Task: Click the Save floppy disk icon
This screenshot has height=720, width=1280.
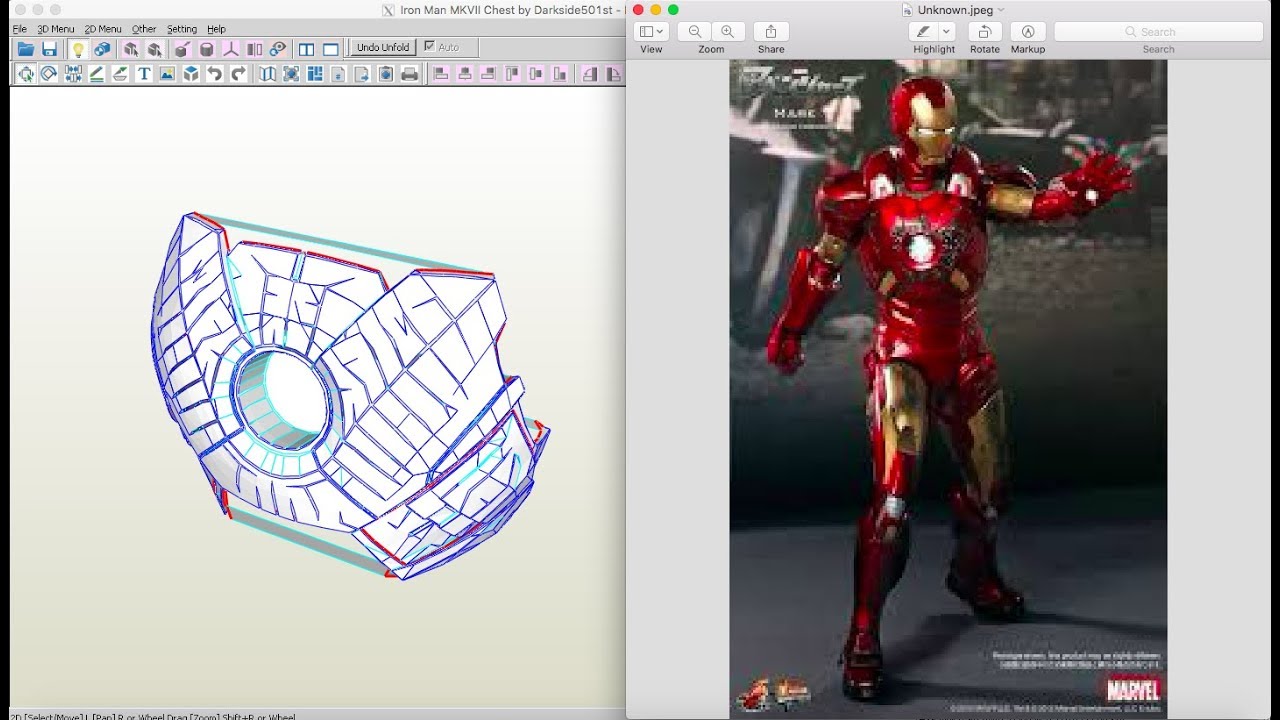Action: point(50,49)
